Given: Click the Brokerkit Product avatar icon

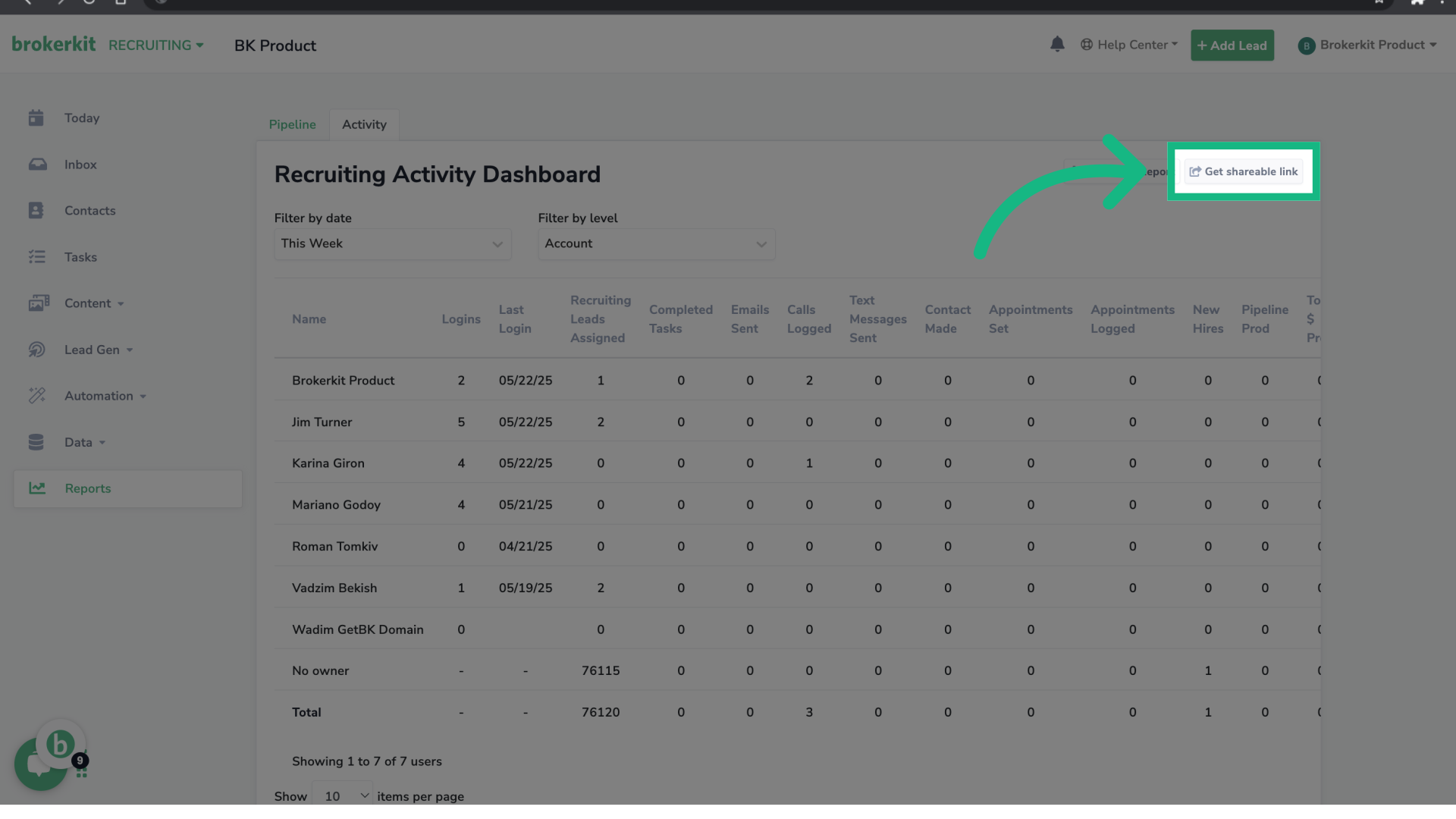Looking at the screenshot, I should [x=1306, y=45].
